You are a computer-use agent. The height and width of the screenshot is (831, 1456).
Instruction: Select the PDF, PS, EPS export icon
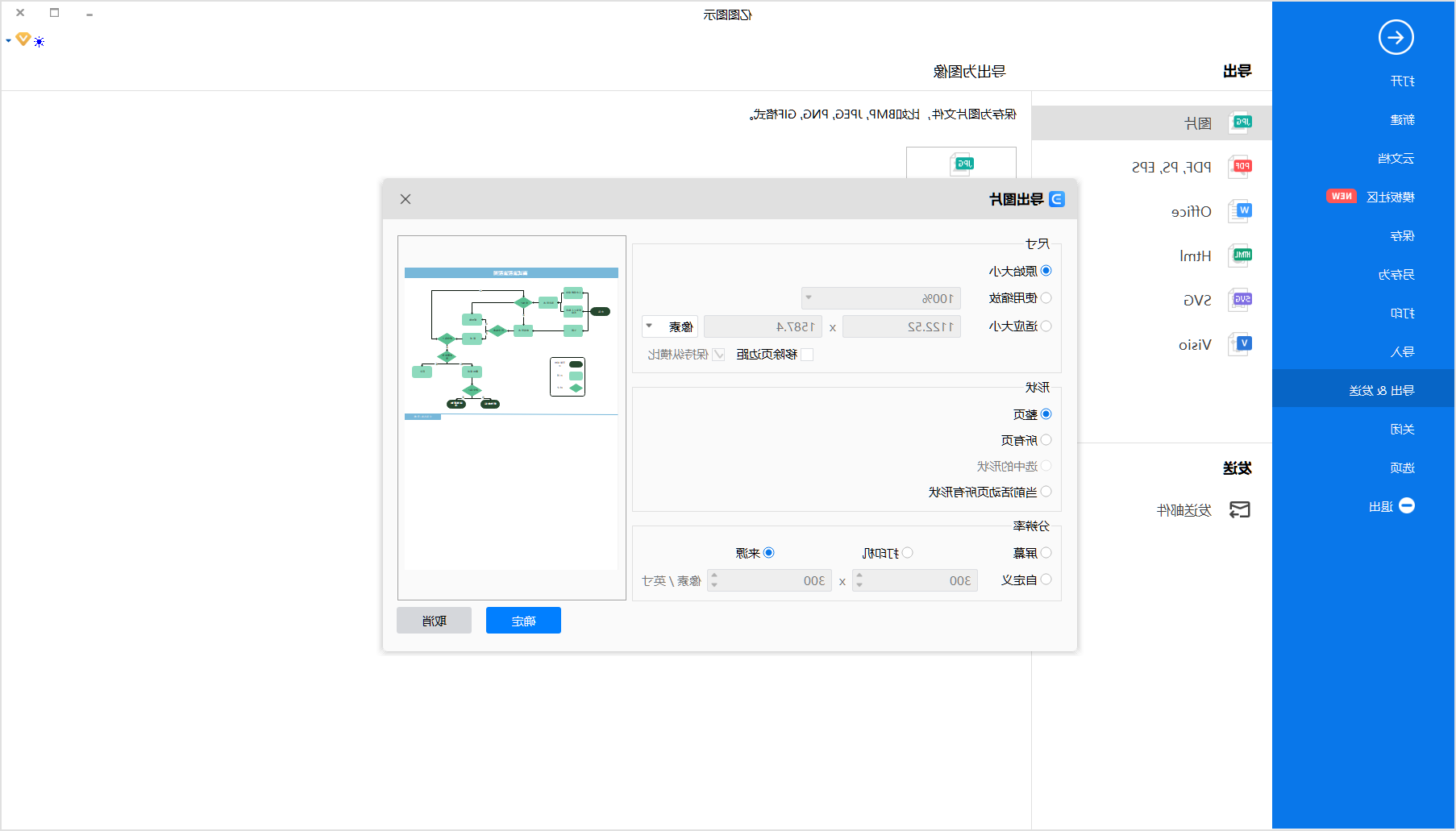1239,167
